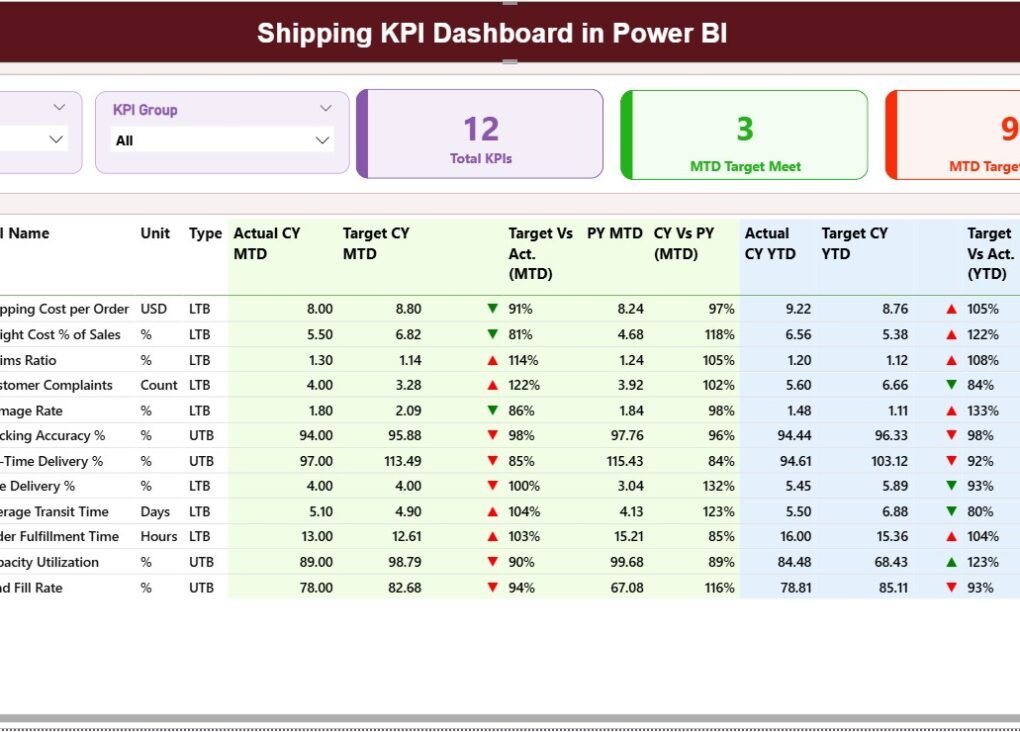Collapse the KPI Group slicer via its top chevron

tap(324, 108)
